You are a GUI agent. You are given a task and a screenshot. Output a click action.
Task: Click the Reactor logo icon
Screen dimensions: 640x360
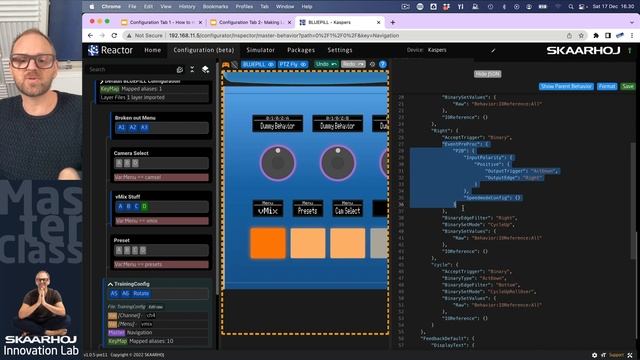[x=93, y=50]
